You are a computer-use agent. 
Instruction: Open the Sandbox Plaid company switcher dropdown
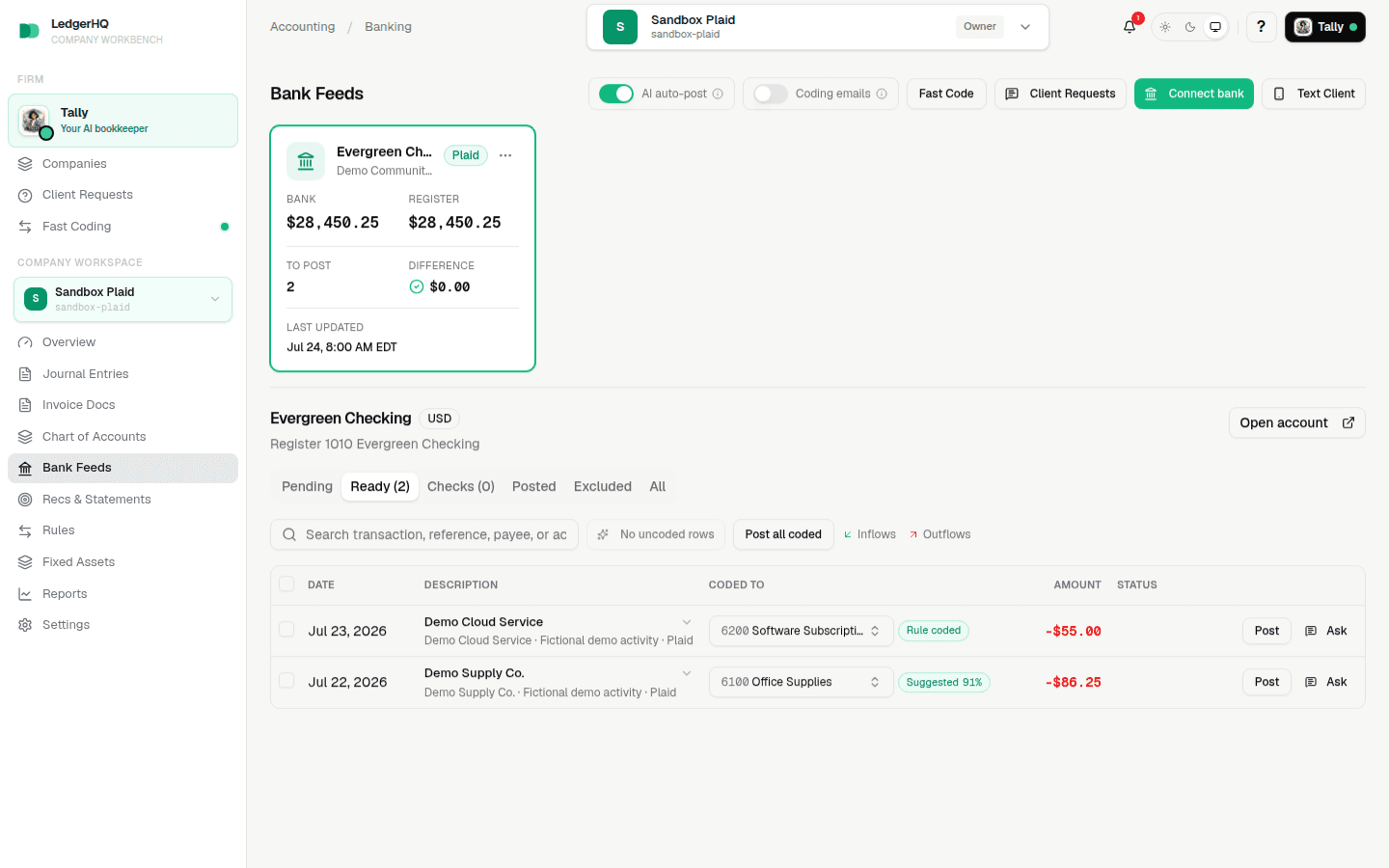click(x=818, y=27)
